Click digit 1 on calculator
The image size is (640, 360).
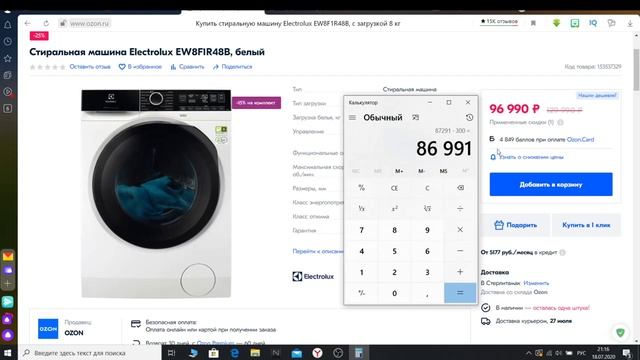click(x=361, y=272)
